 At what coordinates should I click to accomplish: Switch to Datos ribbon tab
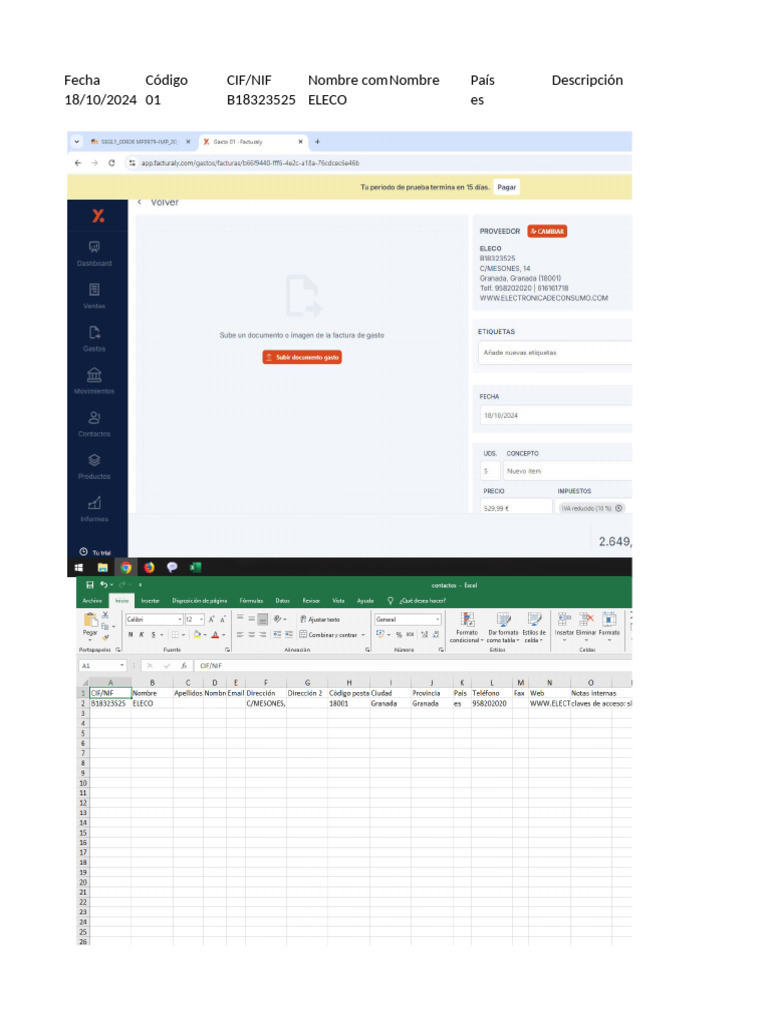(283, 601)
